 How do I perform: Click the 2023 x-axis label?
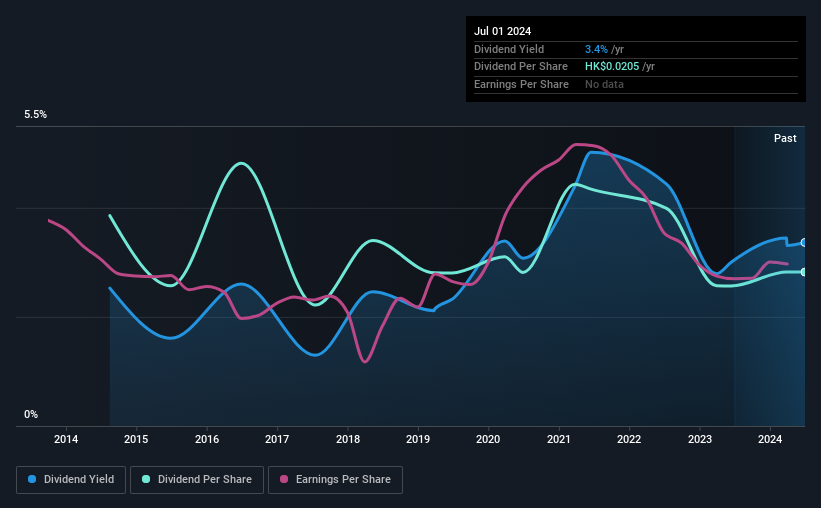point(700,439)
